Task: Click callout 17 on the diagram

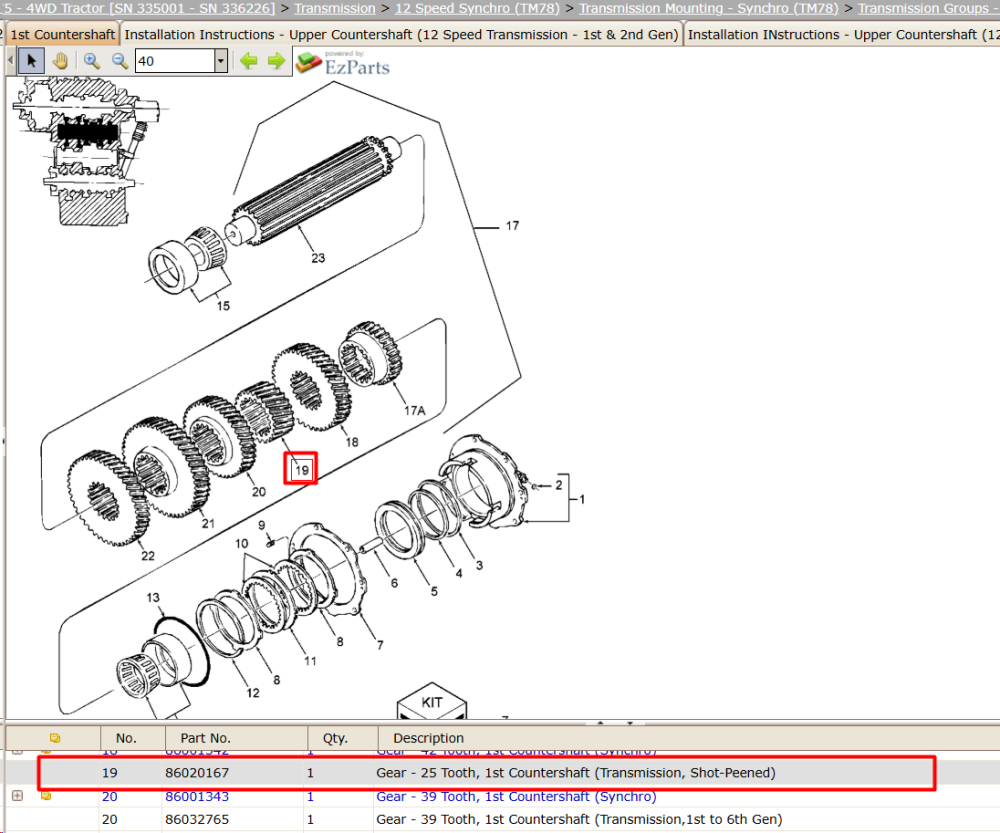Action: tap(512, 226)
